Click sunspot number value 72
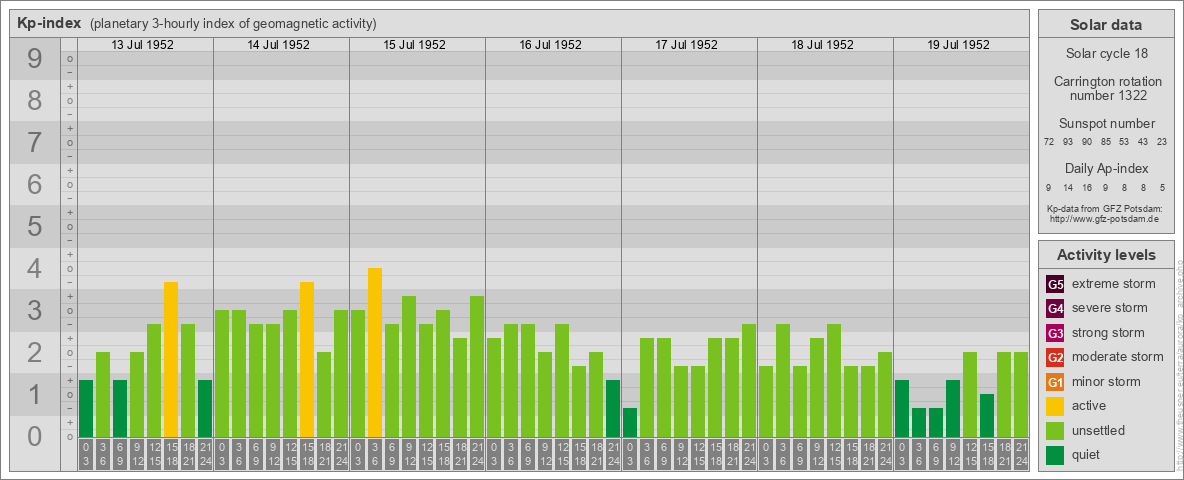 [1049, 142]
